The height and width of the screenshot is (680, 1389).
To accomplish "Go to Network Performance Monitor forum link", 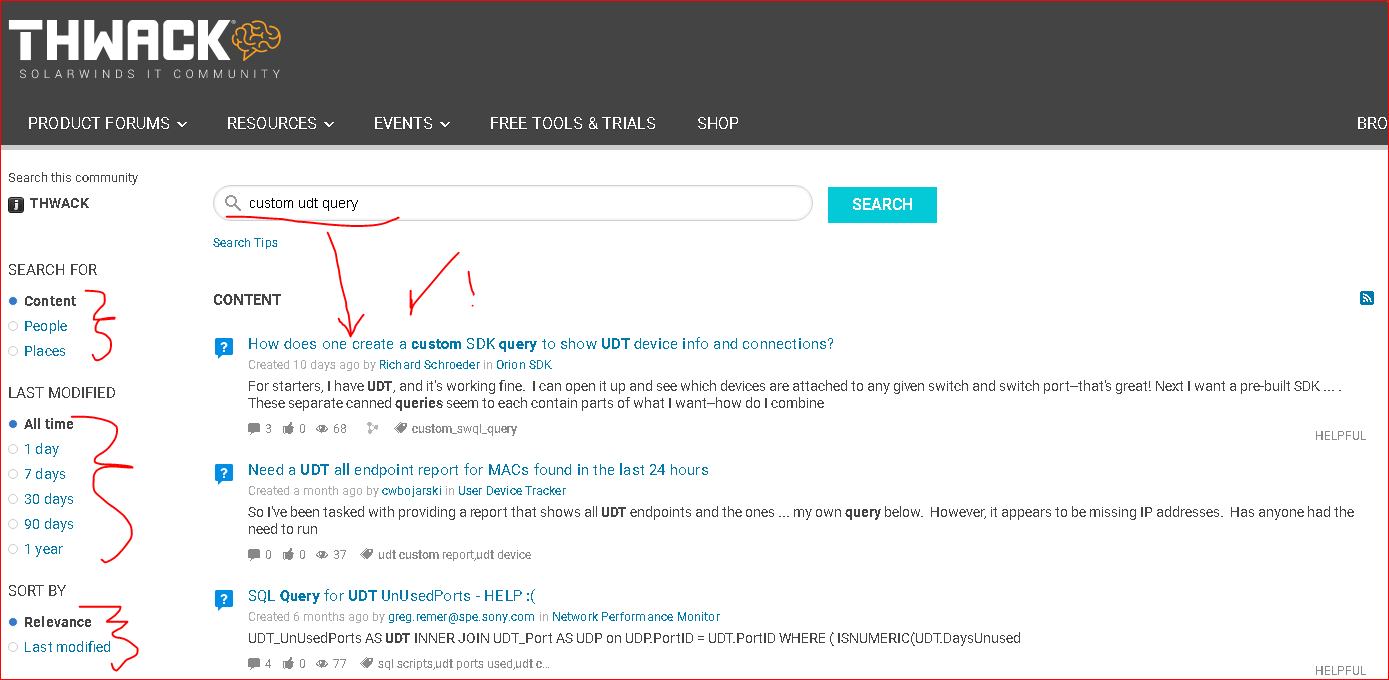I will pyautogui.click(x=636, y=617).
